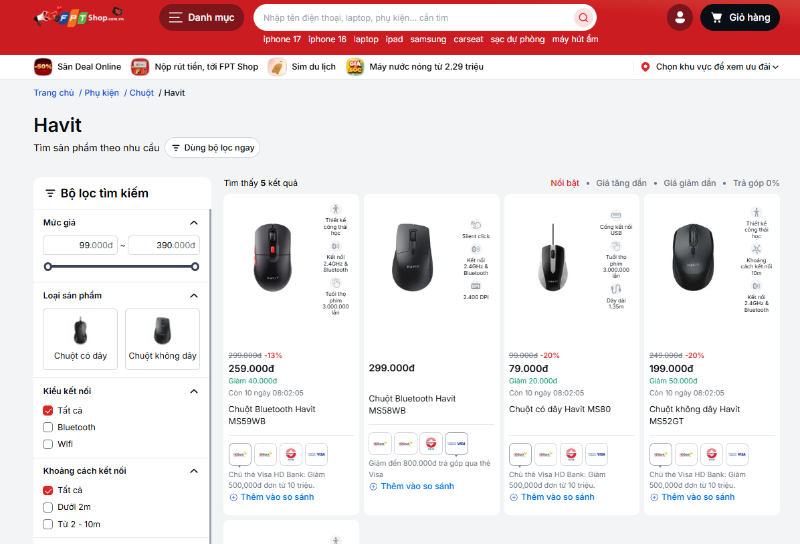Select the Chuột có dây category image
The width and height of the screenshot is (800, 544).
(x=80, y=331)
